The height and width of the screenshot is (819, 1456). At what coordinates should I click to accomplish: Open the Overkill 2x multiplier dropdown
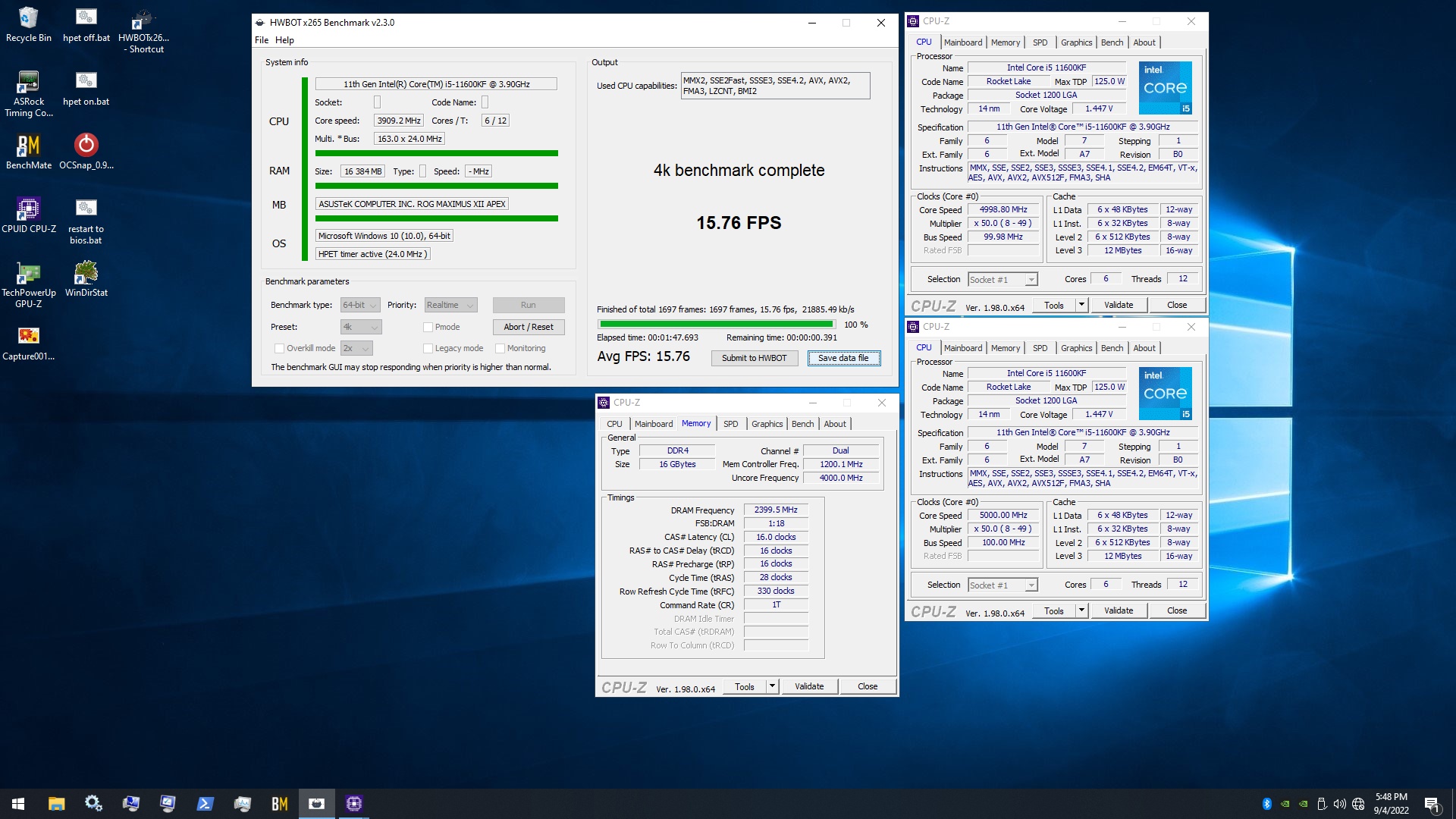356,348
